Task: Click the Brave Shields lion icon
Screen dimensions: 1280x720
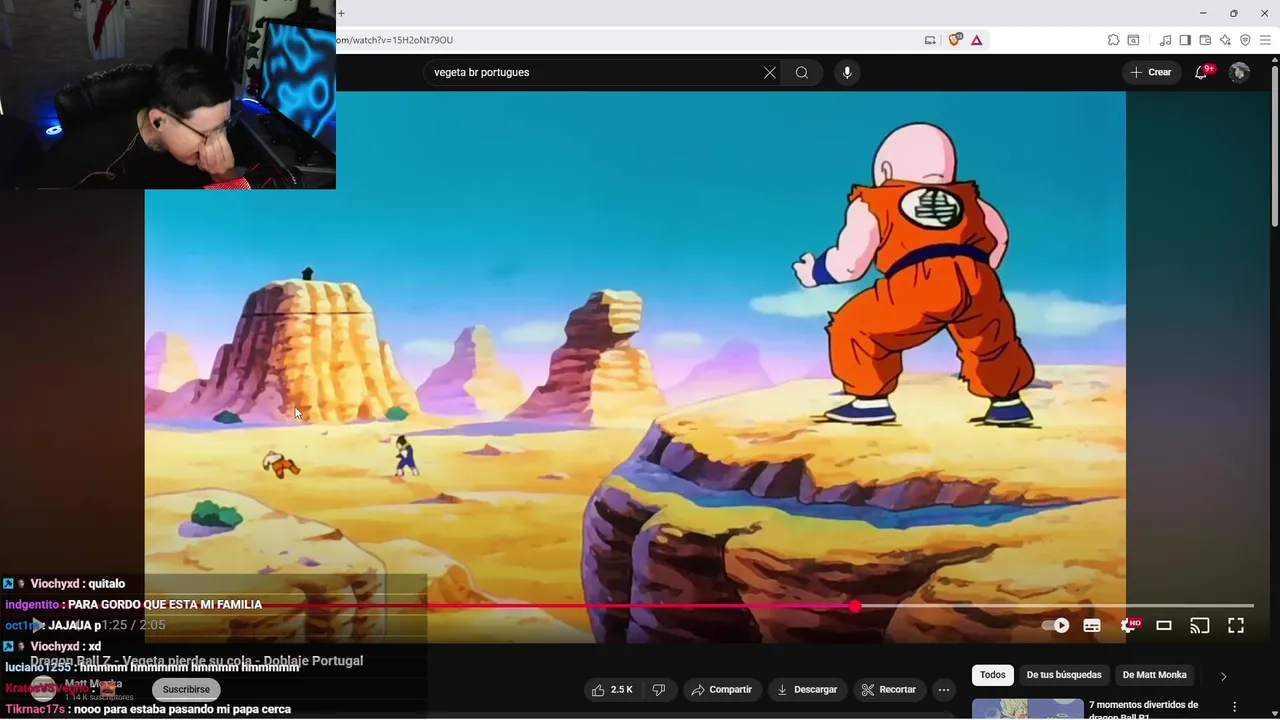Action: 954,40
